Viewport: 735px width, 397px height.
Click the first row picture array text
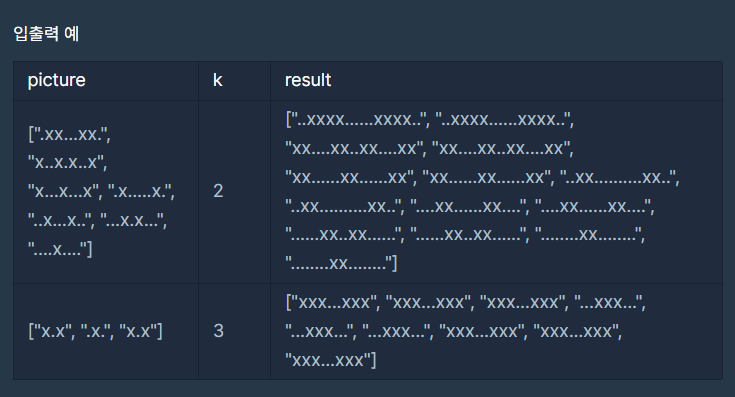click(x=101, y=192)
